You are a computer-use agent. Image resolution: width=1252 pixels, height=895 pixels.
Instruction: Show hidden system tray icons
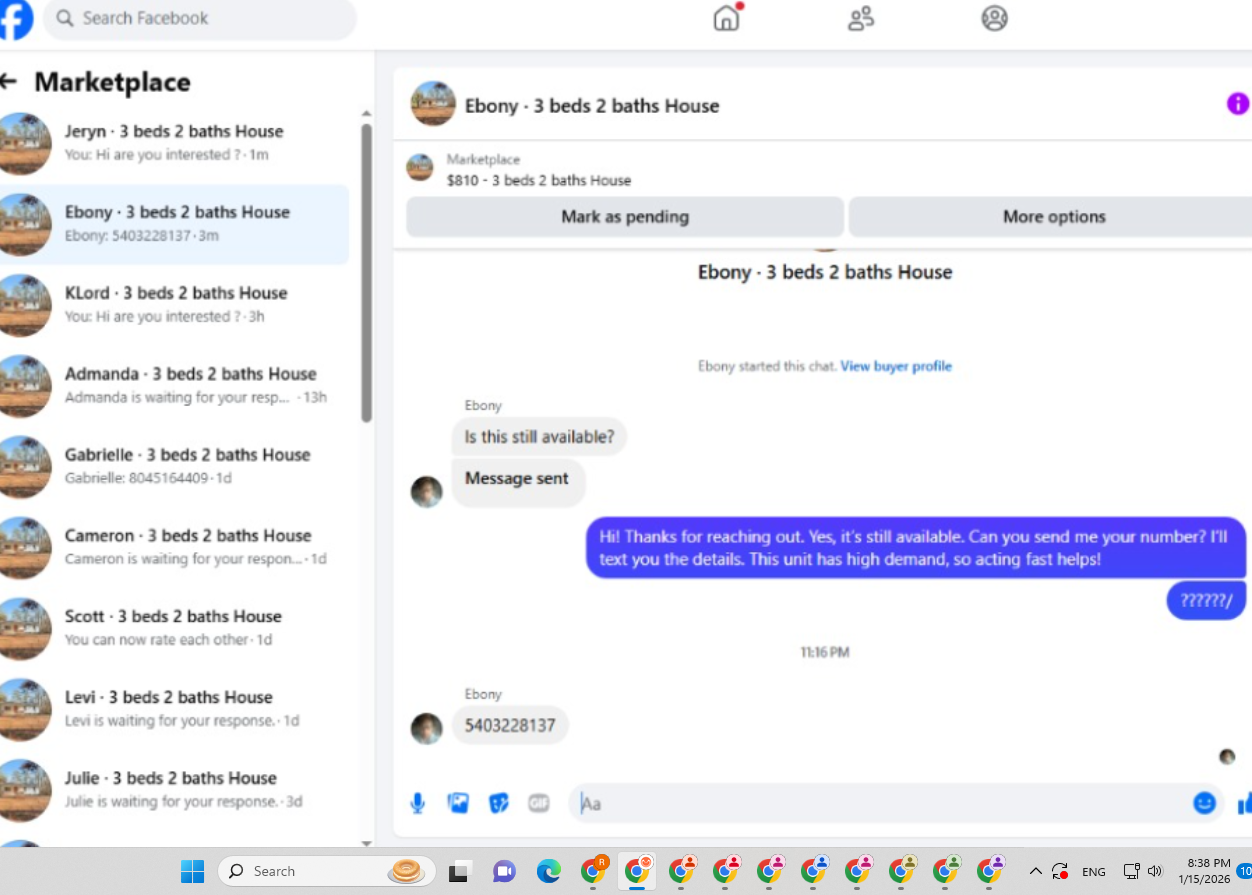click(x=1036, y=871)
